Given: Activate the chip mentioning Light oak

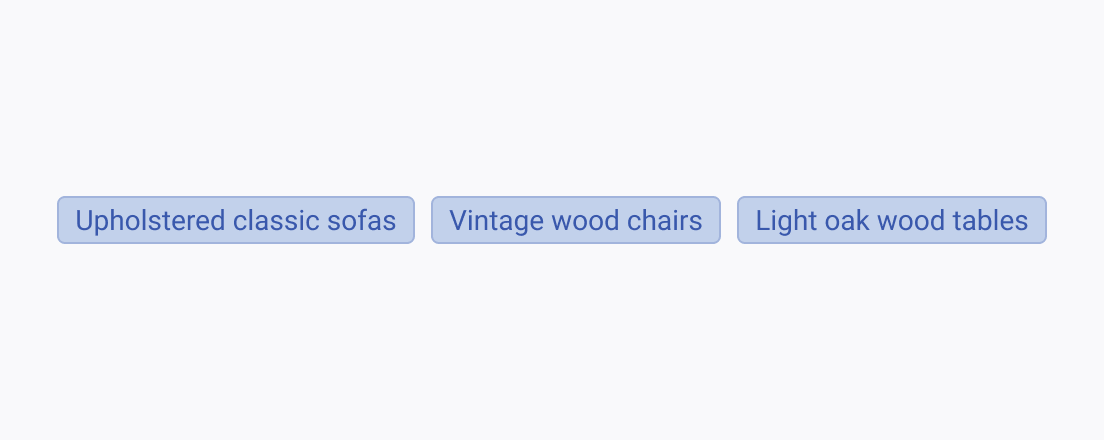Looking at the screenshot, I should 892,220.
